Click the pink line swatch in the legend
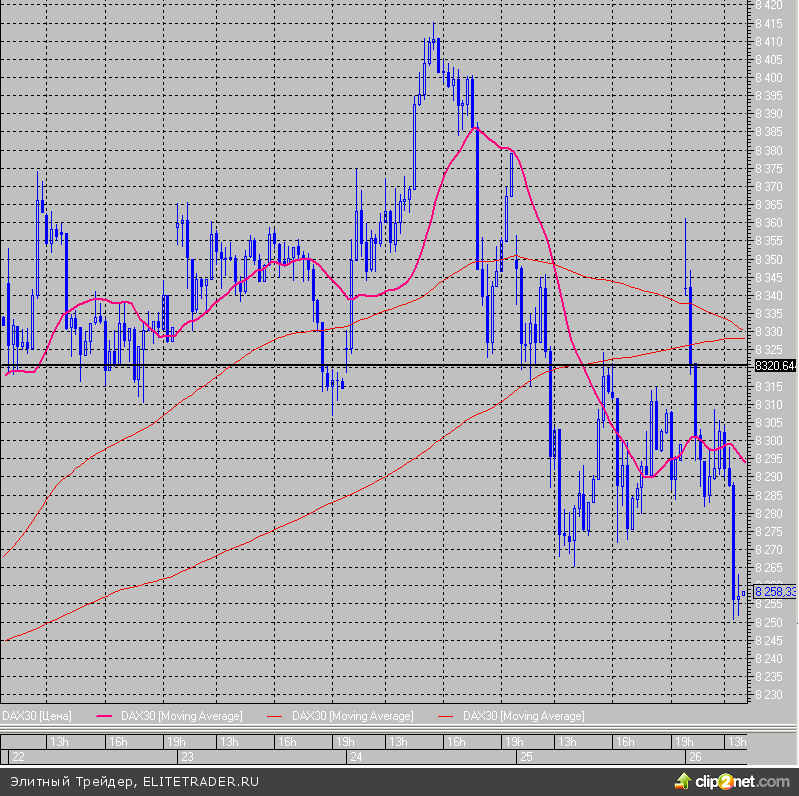Viewport: 799px width, 796px height. pos(106,716)
